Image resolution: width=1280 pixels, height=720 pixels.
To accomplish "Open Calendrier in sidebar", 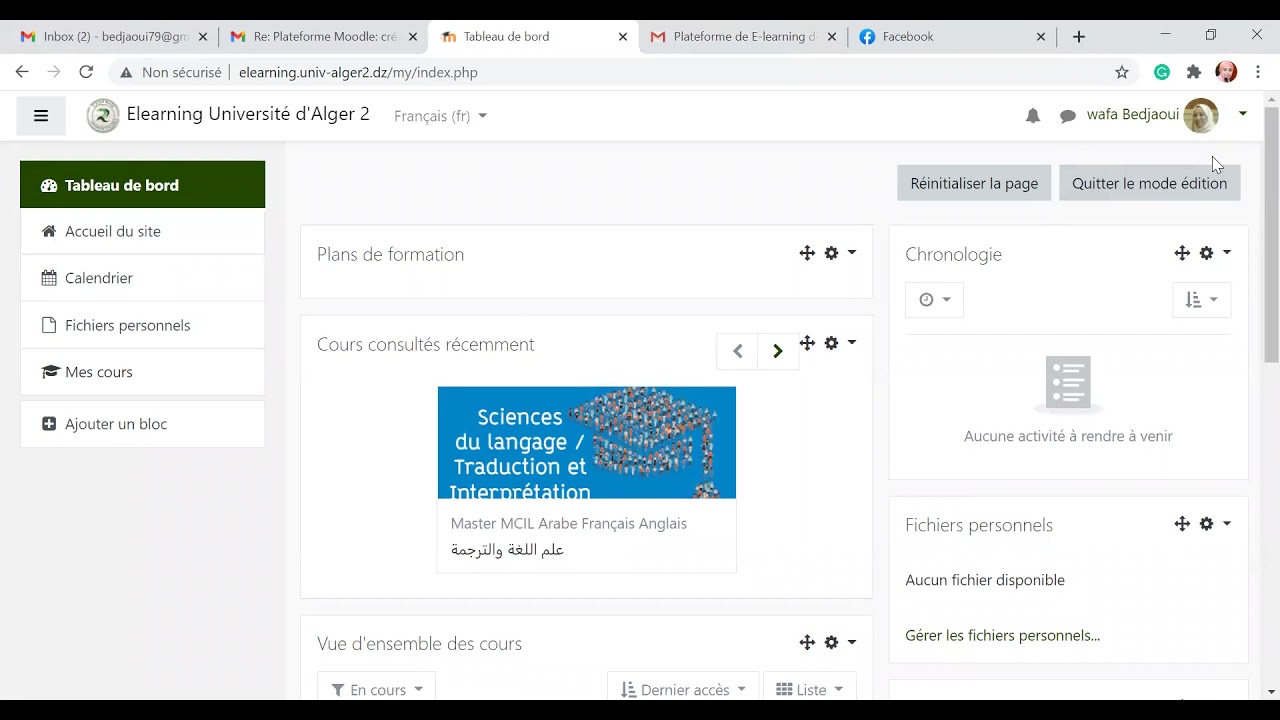I will [x=142, y=278].
